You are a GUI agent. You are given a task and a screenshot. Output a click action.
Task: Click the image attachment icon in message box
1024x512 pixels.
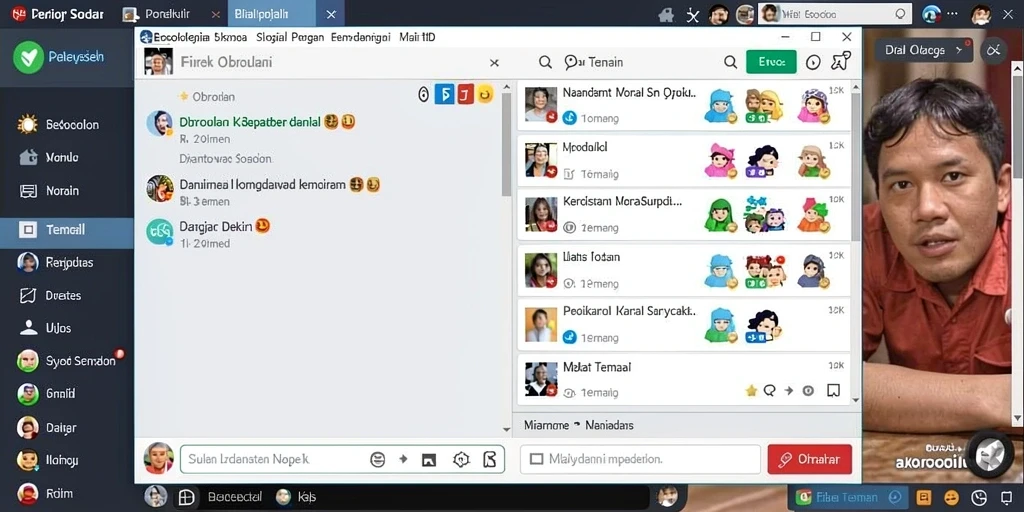pos(429,460)
